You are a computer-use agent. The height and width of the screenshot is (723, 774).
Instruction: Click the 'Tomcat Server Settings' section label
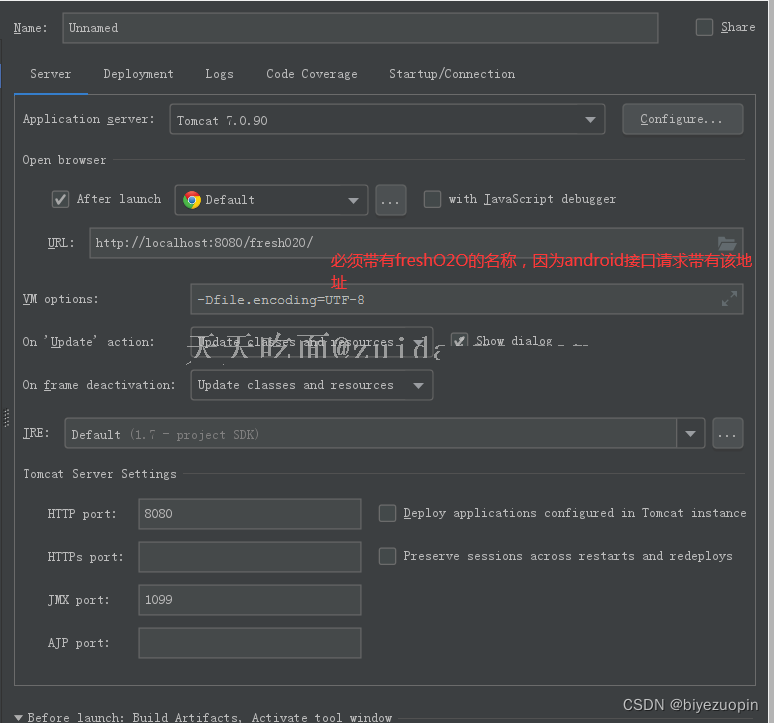(x=100, y=474)
